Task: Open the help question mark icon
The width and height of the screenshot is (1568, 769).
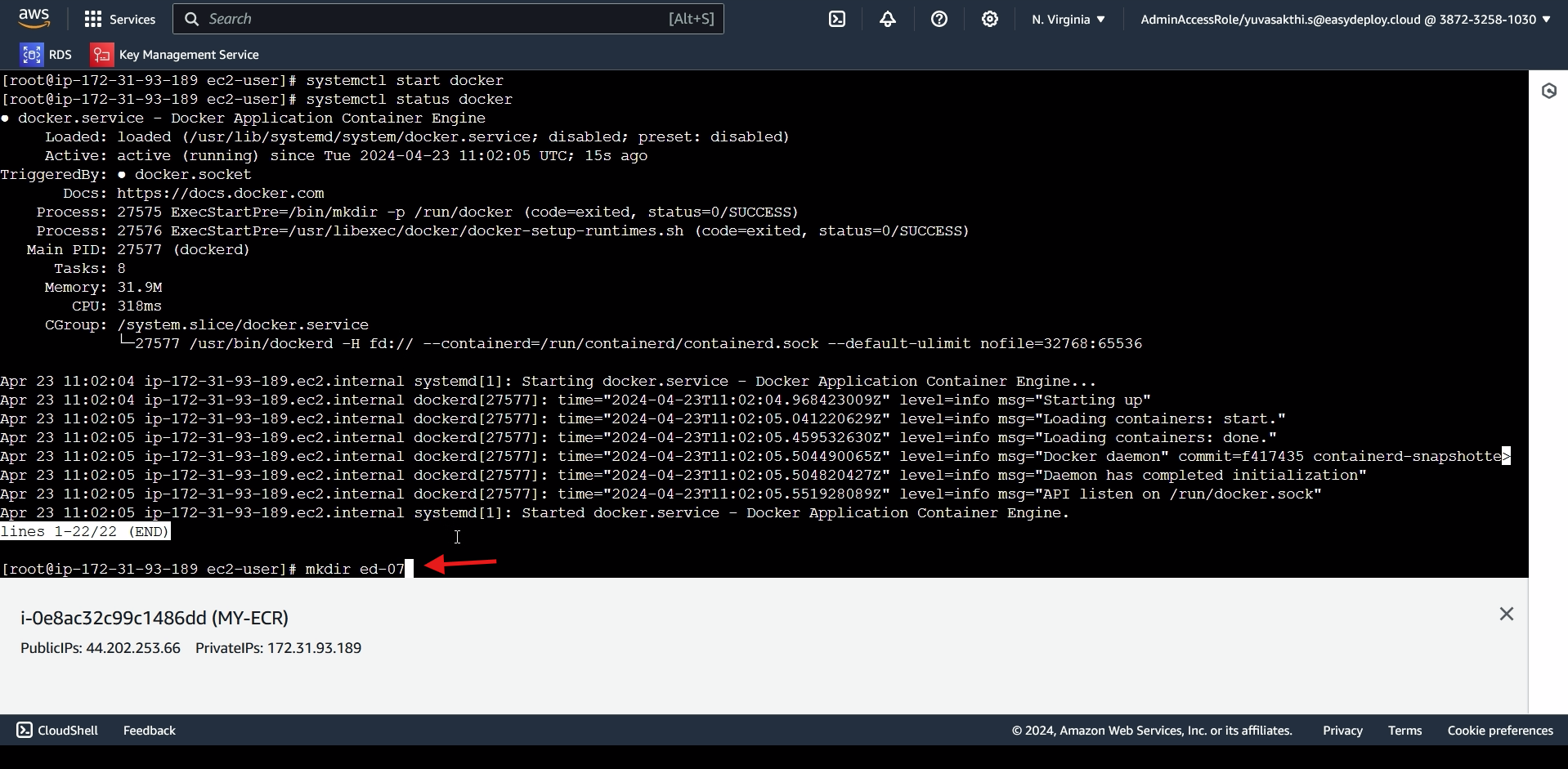Action: point(939,19)
